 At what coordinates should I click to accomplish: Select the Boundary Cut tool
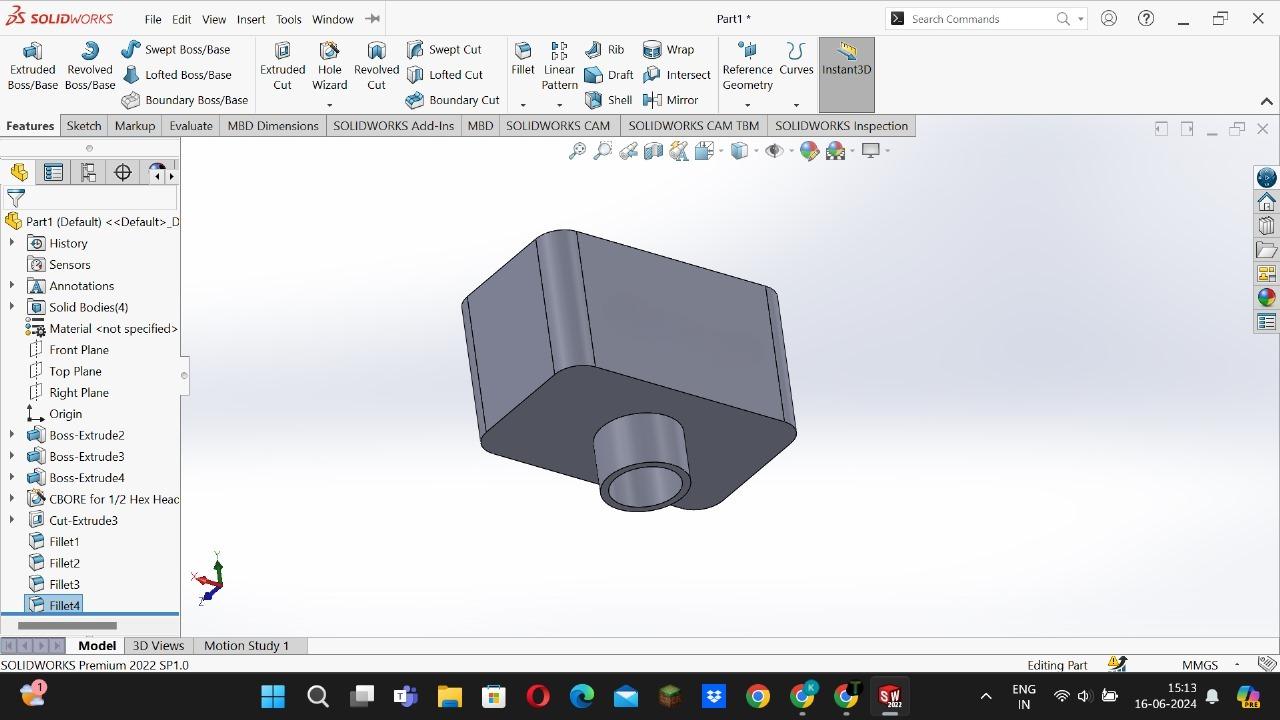[x=453, y=100]
